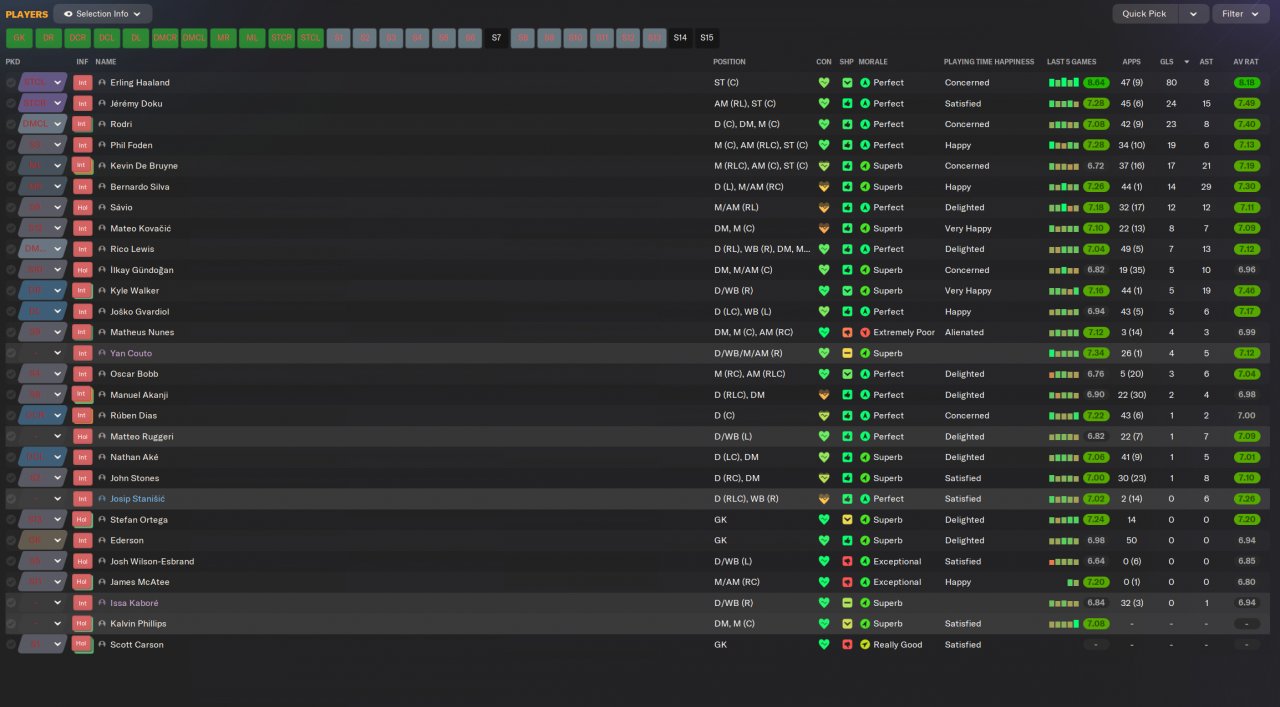Click the morale icon in Jérémy Doku row

click(865, 104)
